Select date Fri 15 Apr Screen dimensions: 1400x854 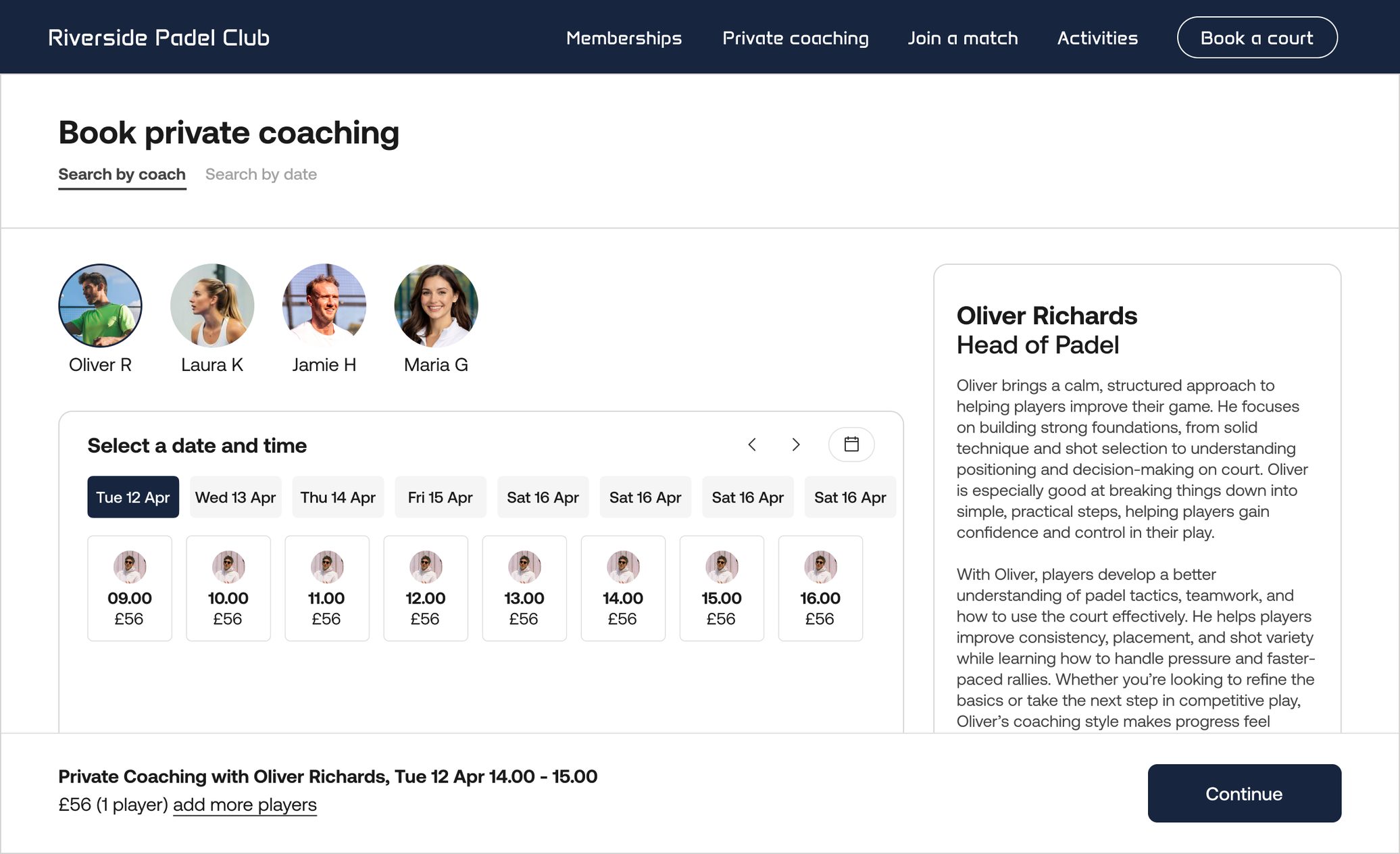coord(440,497)
